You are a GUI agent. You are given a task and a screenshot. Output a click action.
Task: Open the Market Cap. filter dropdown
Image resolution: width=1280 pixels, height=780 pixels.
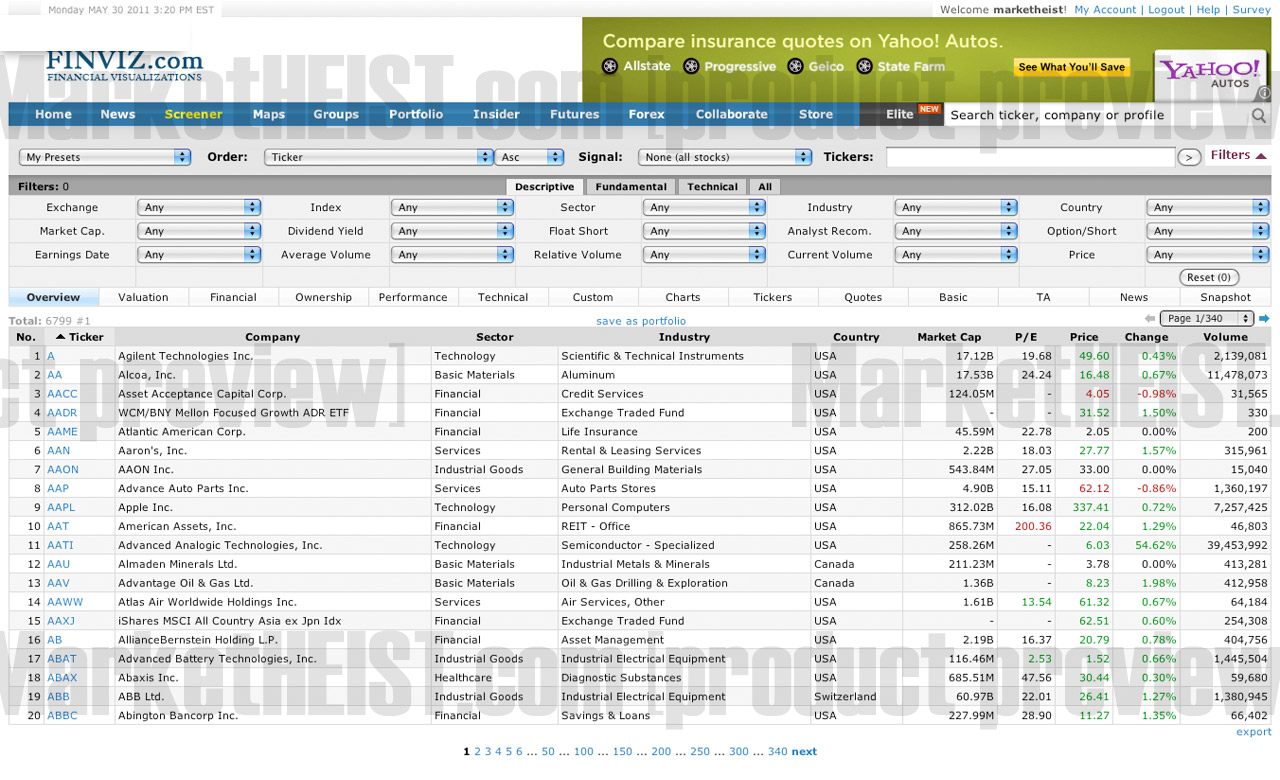click(199, 231)
